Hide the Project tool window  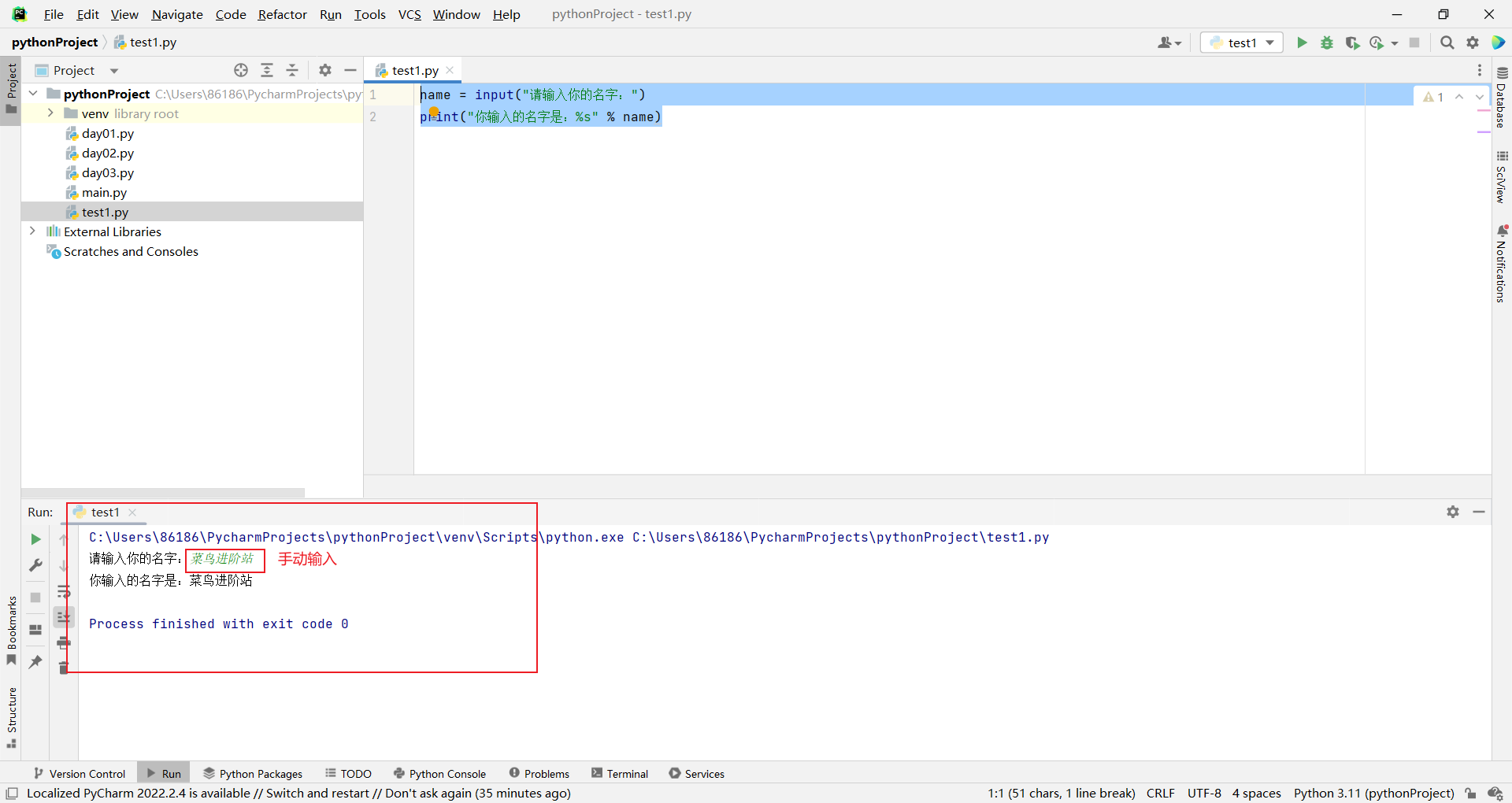pos(350,70)
